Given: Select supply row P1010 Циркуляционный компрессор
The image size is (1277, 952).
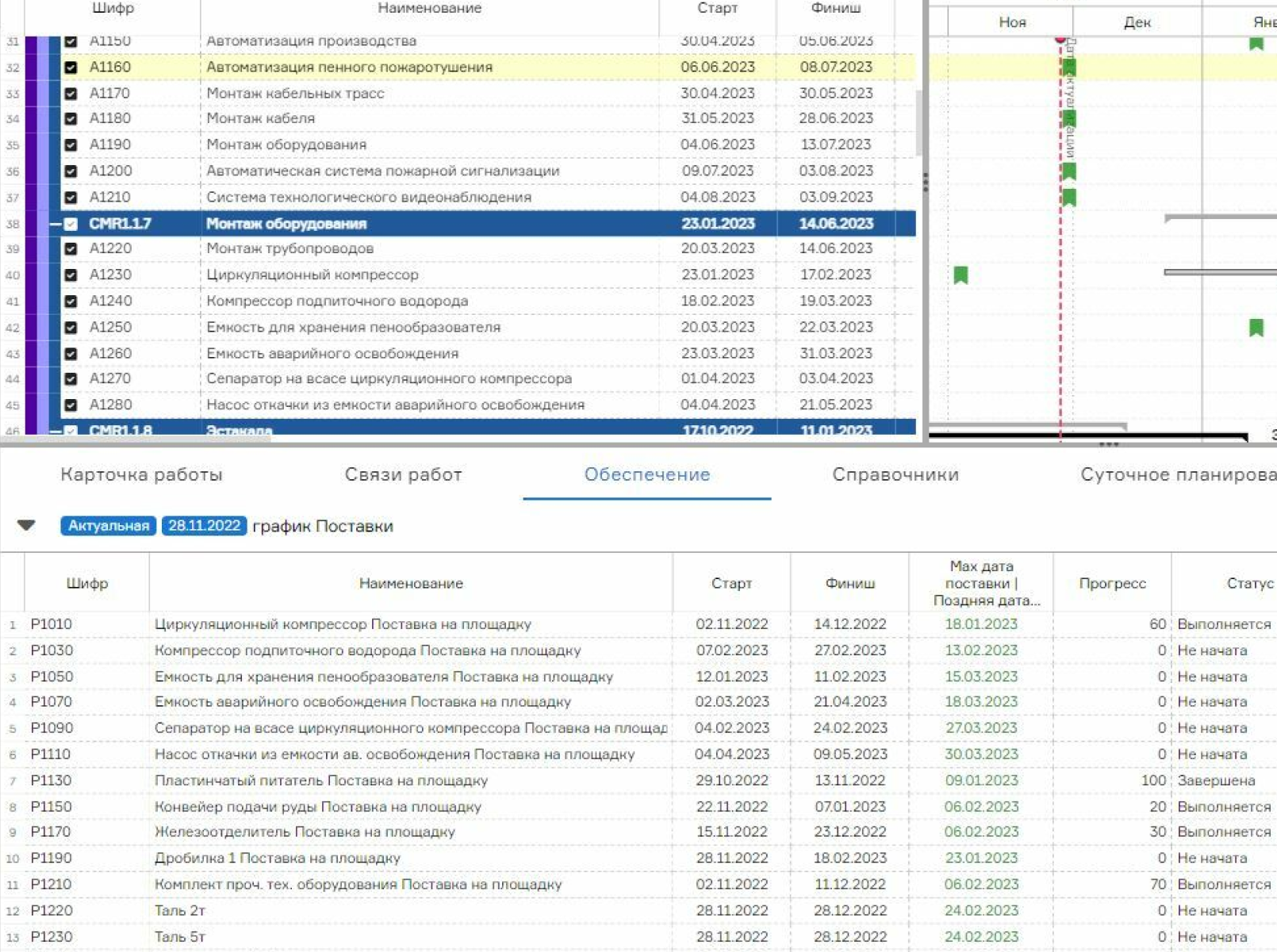Looking at the screenshot, I should tap(638, 624).
